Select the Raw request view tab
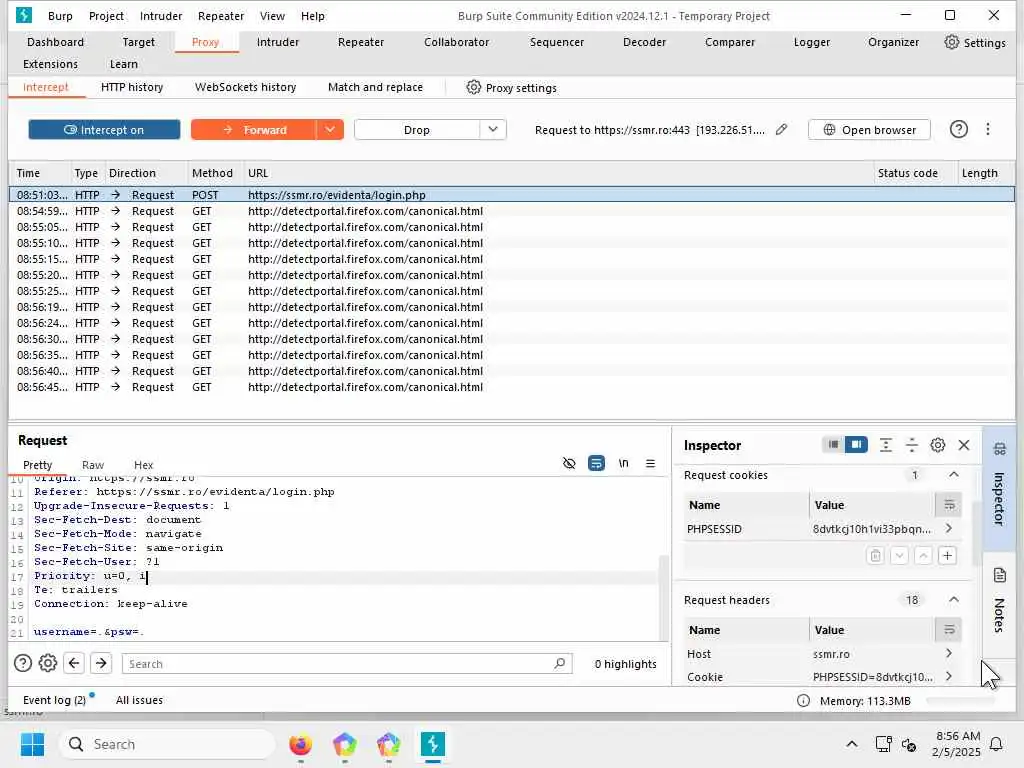 (x=93, y=464)
